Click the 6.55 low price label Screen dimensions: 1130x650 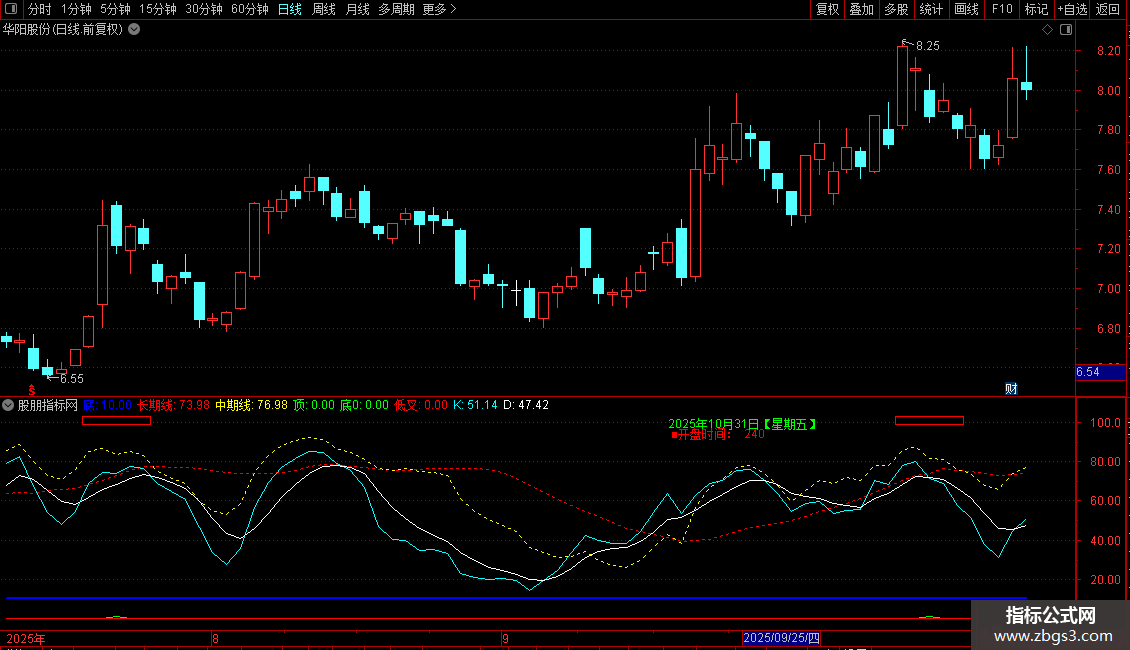[x=71, y=379]
